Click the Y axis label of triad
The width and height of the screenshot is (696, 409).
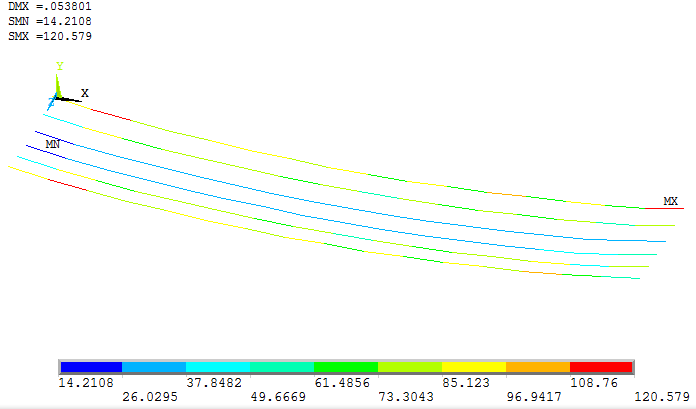coord(60,66)
